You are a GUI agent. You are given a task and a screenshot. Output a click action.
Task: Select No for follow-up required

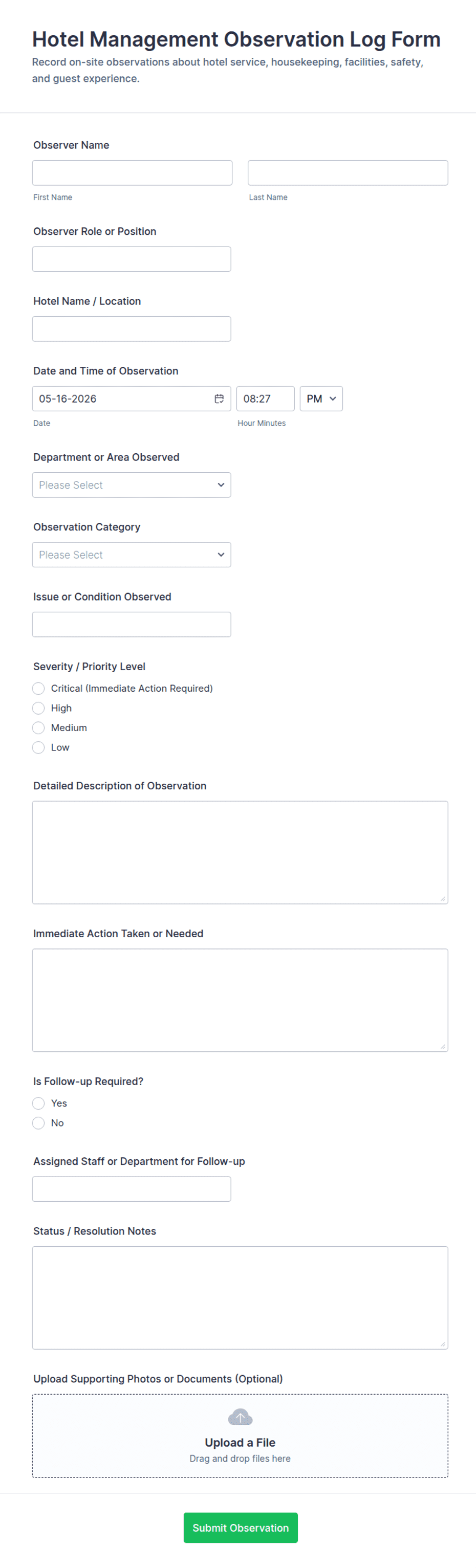tap(38, 1123)
